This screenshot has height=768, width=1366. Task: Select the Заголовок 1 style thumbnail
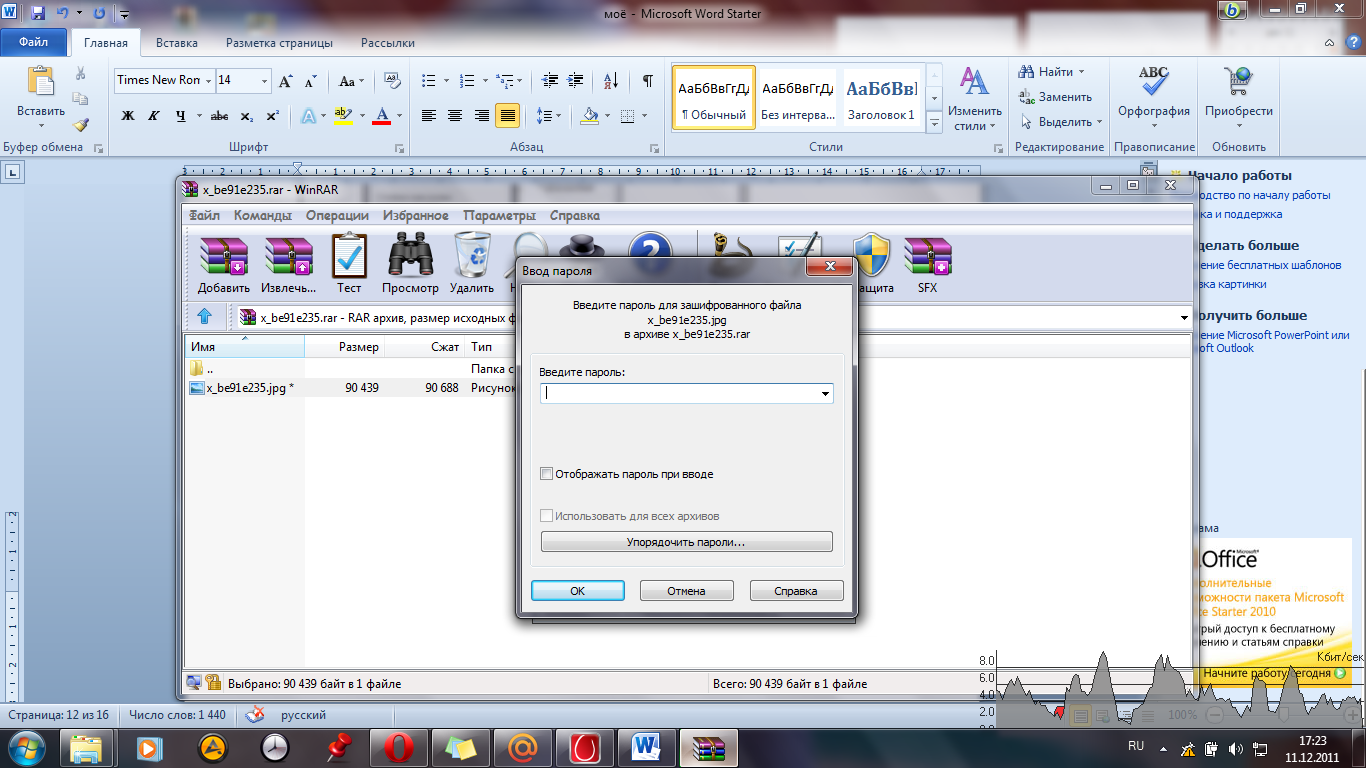coord(881,99)
